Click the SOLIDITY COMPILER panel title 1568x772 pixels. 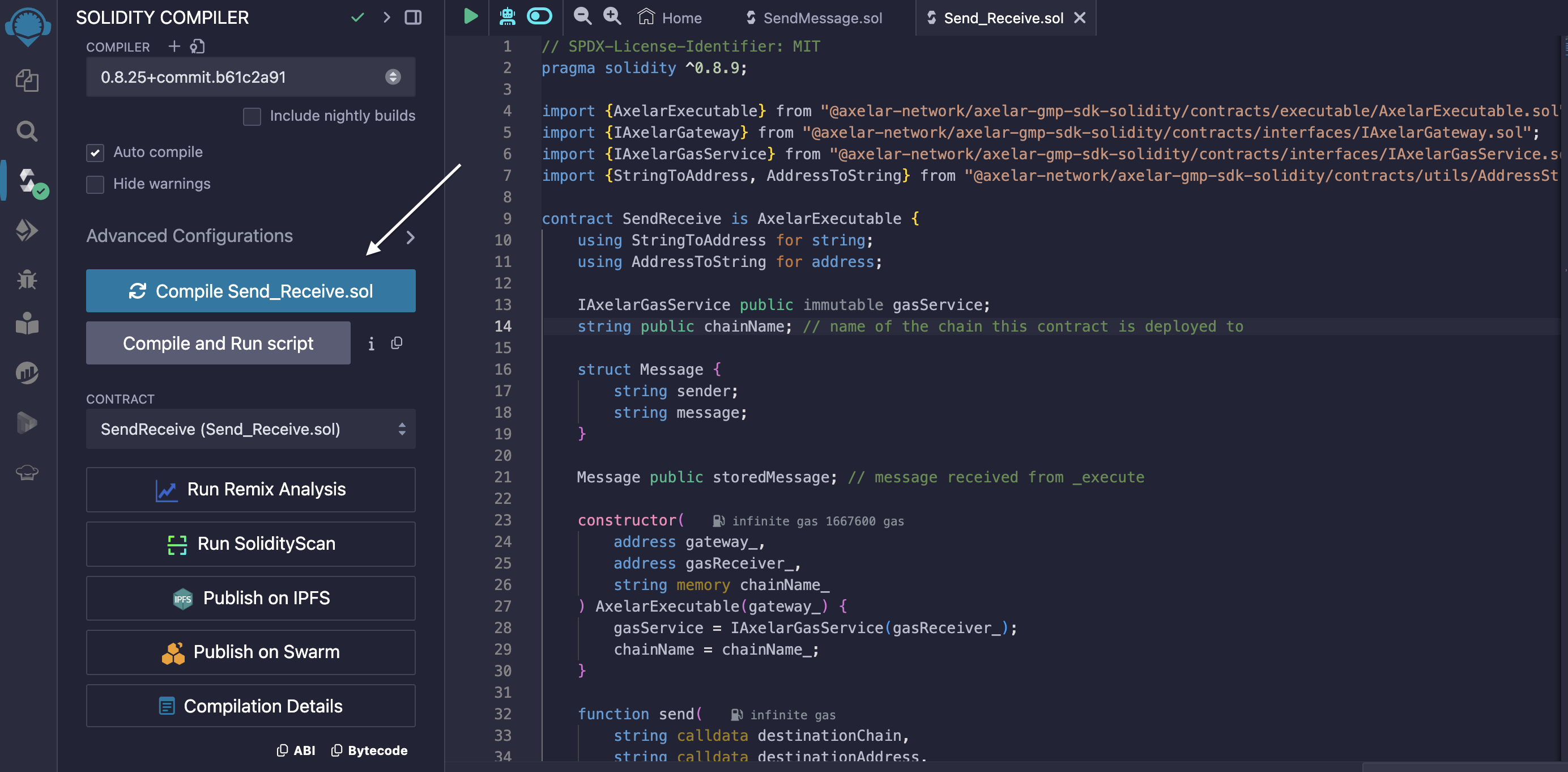point(162,18)
